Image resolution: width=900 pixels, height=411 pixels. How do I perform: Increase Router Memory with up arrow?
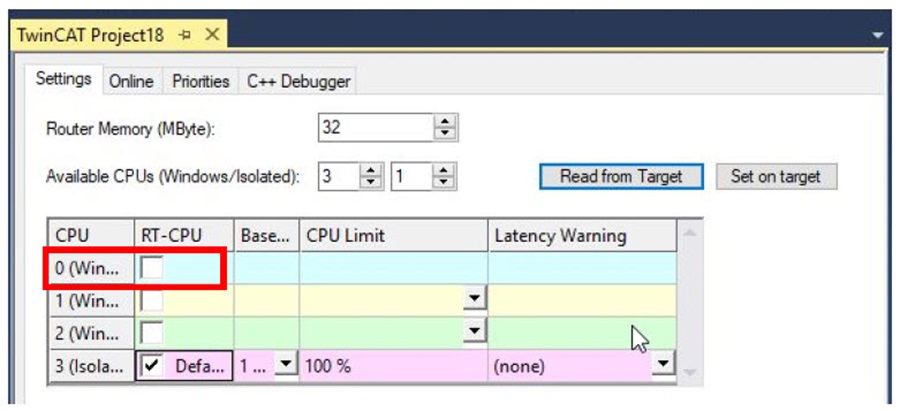(x=445, y=122)
